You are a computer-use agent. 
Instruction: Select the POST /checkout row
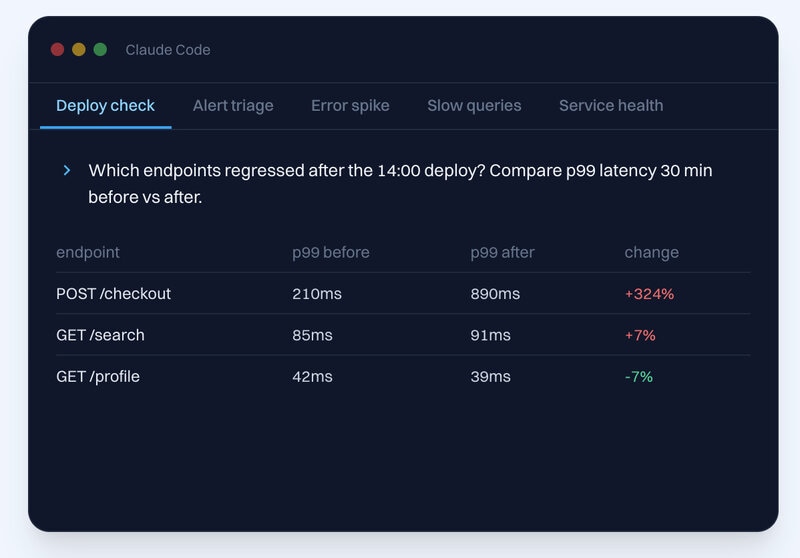(x=403, y=294)
